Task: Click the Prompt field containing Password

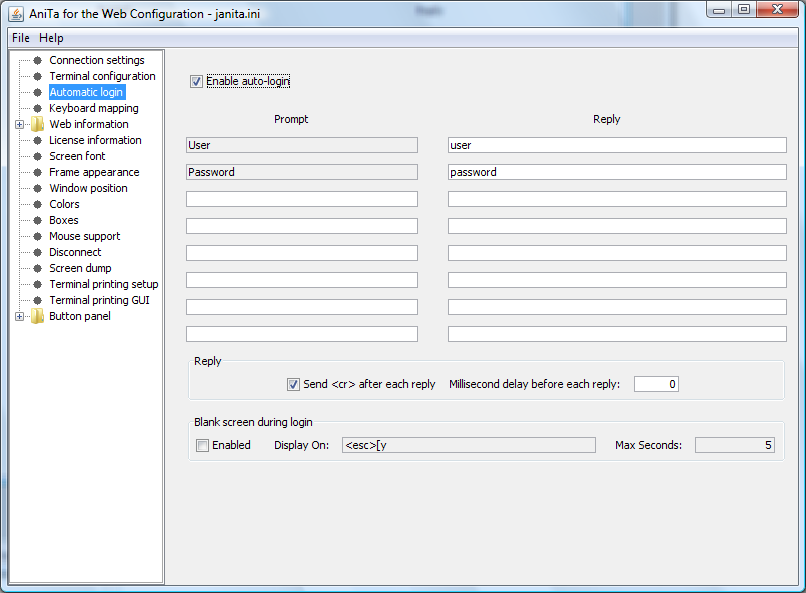Action: (x=302, y=172)
